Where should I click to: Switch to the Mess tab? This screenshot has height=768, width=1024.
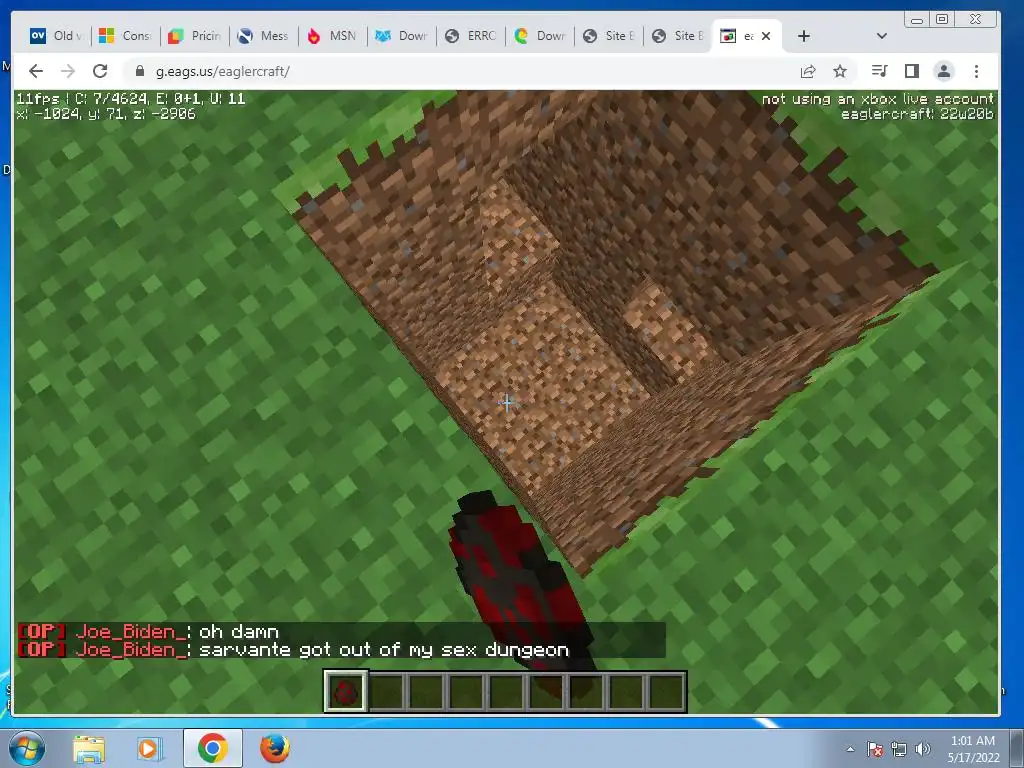tap(264, 36)
